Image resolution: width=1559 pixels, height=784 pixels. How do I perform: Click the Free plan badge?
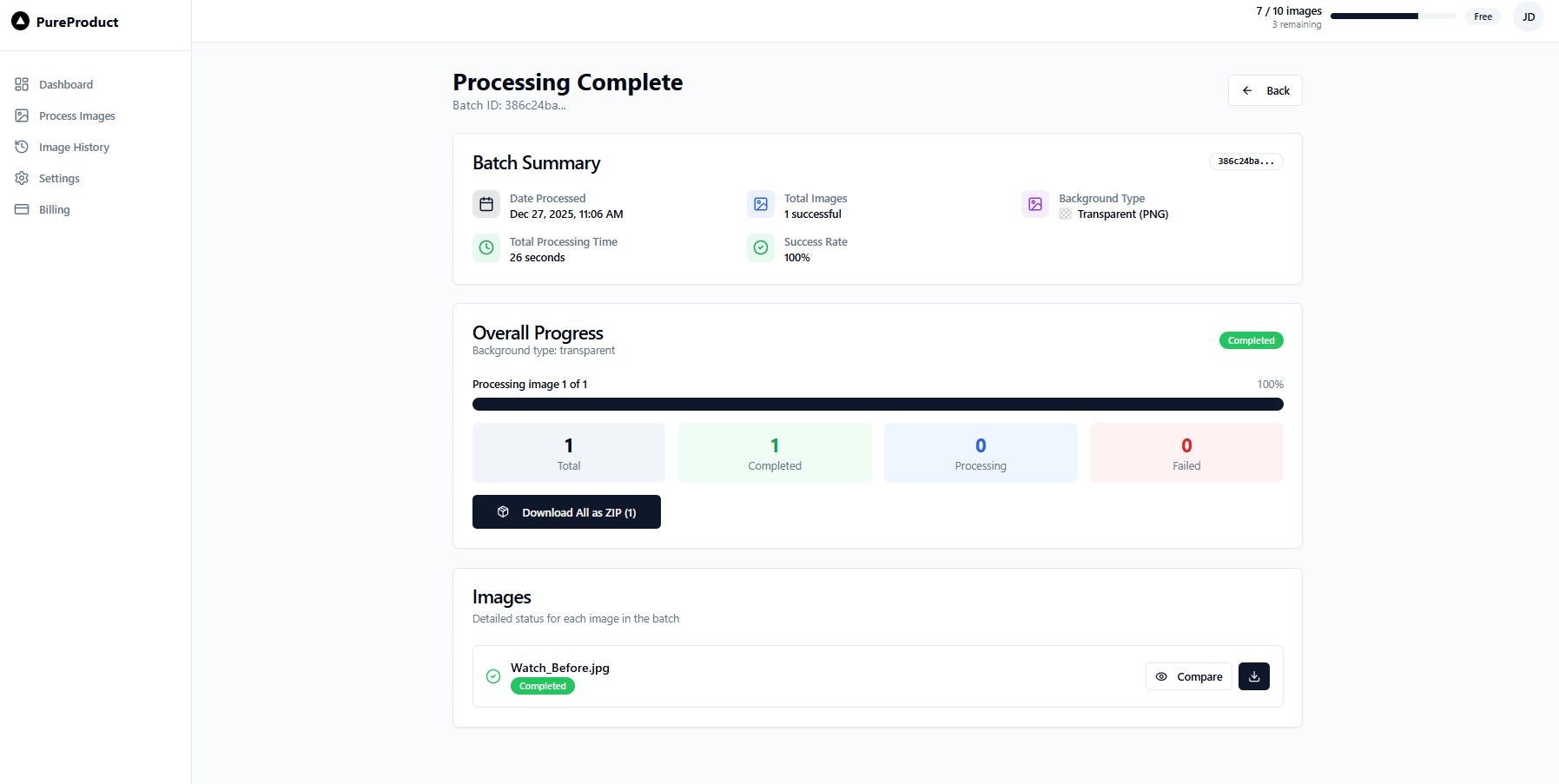coord(1483,16)
